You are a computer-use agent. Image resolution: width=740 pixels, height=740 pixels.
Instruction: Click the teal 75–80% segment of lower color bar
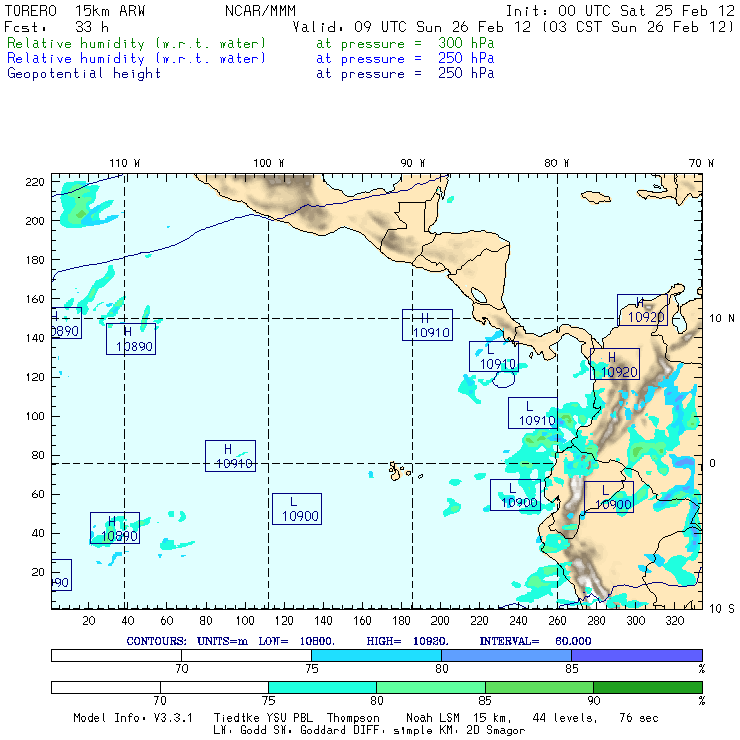click(x=322, y=687)
